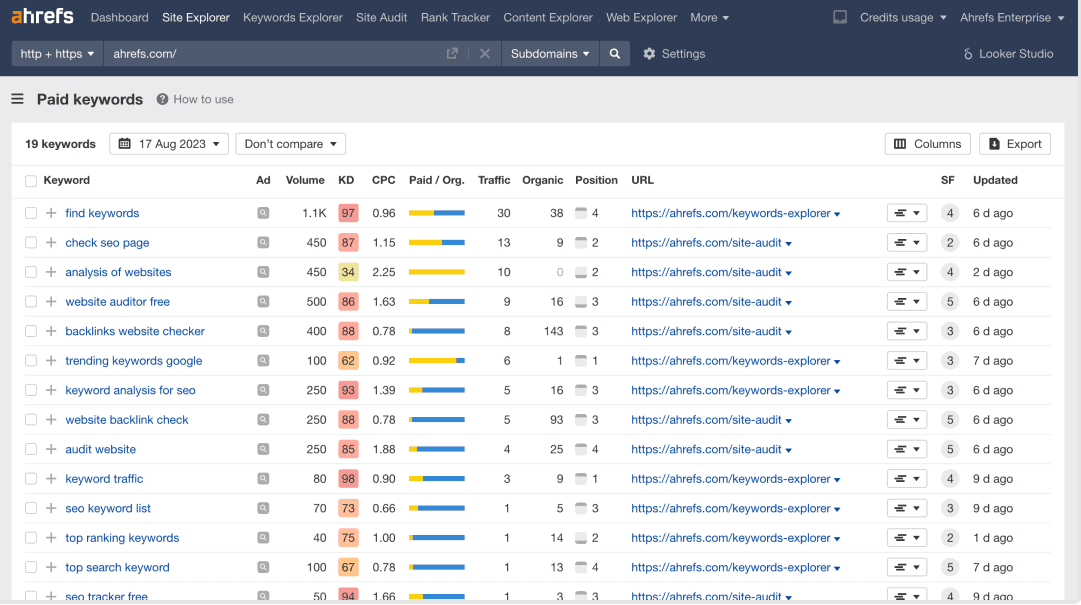Click Paid/Org bar for analysis of websites
This screenshot has height=605, width=1081.
point(436,272)
